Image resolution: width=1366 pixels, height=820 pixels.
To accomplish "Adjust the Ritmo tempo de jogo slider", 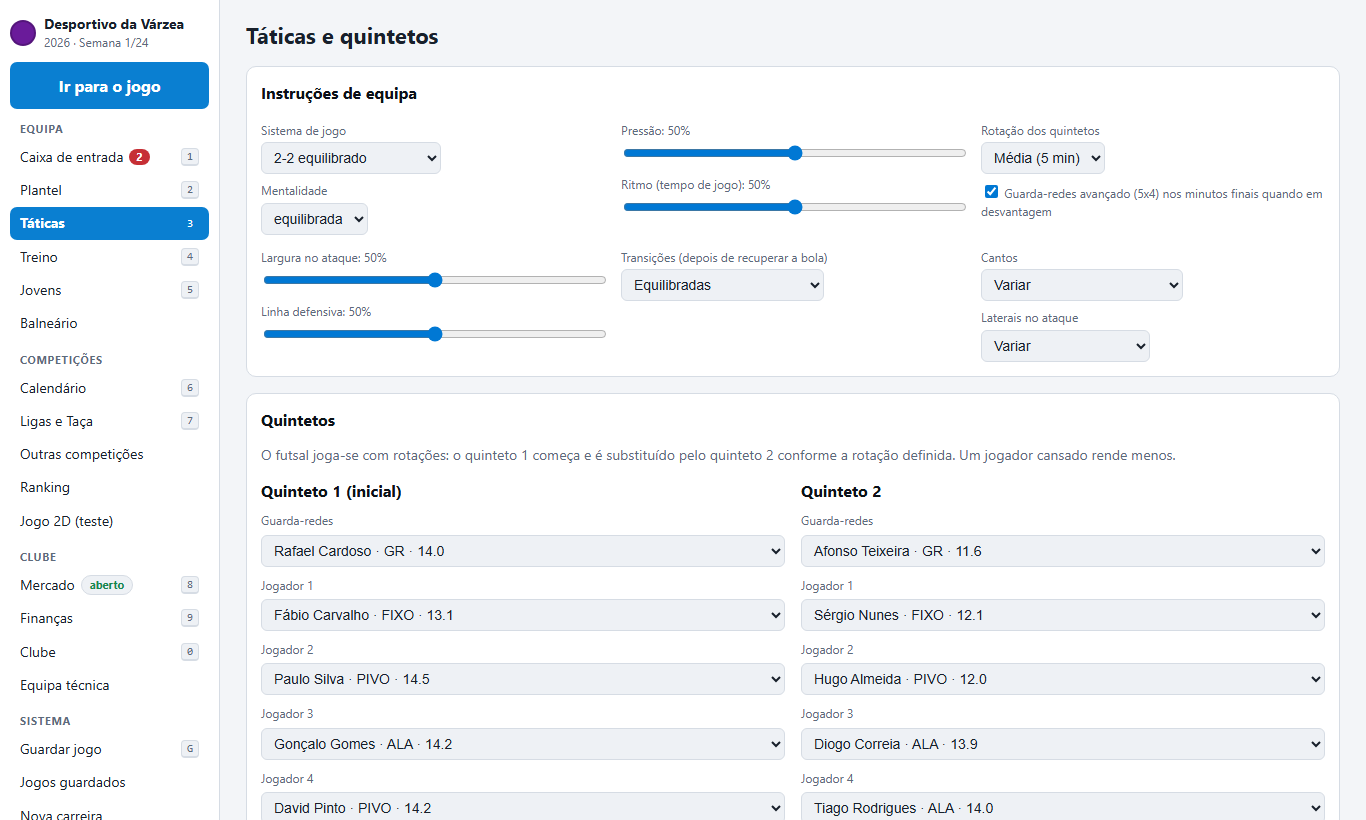I will point(795,207).
